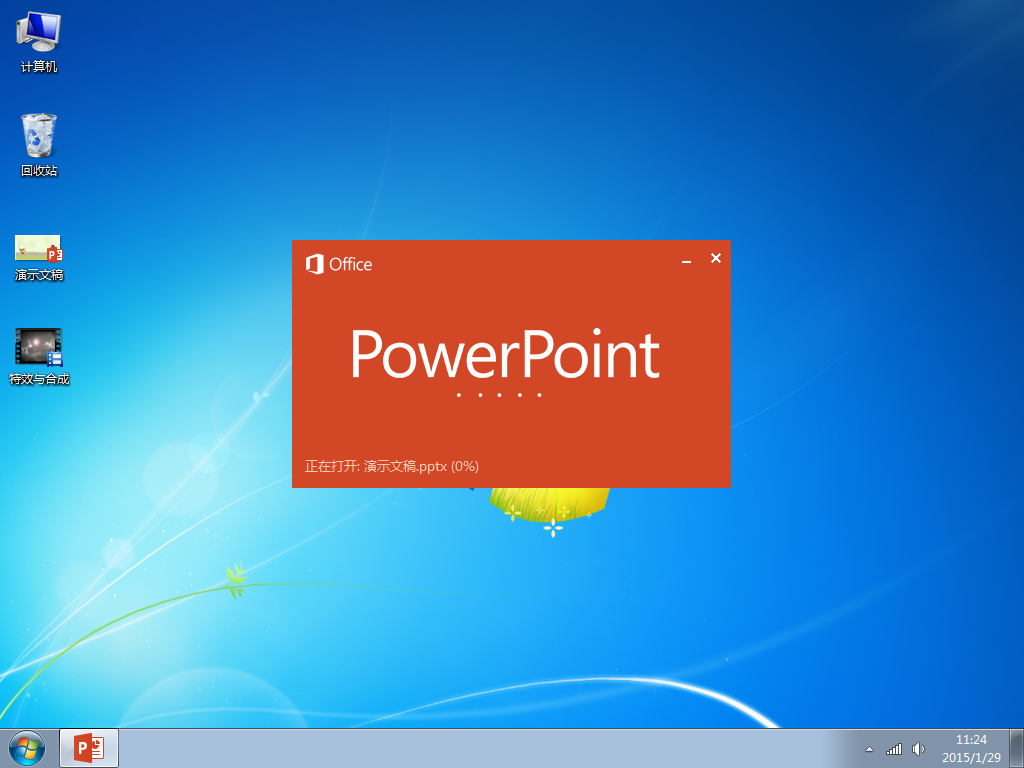Screen dimensions: 1024x768
Task: Click the PowerPoint taskbar button
Action: point(89,748)
